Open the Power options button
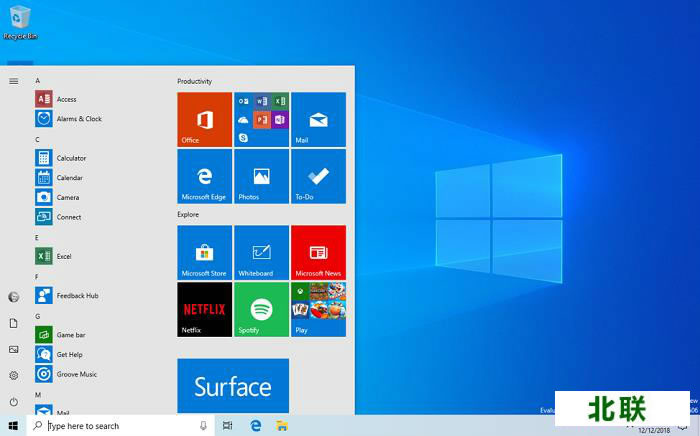This screenshot has width=700, height=436. pyautogui.click(x=13, y=401)
